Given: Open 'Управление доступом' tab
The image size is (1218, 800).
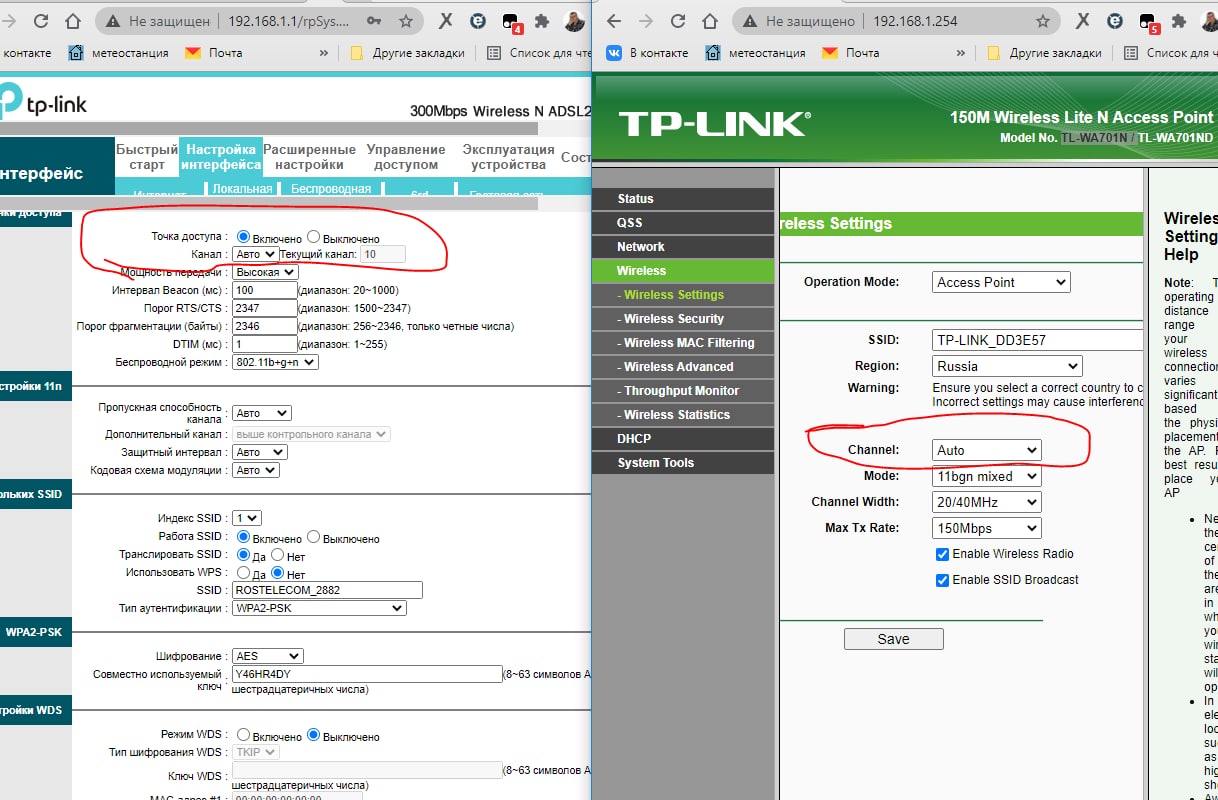Looking at the screenshot, I should coord(406,157).
